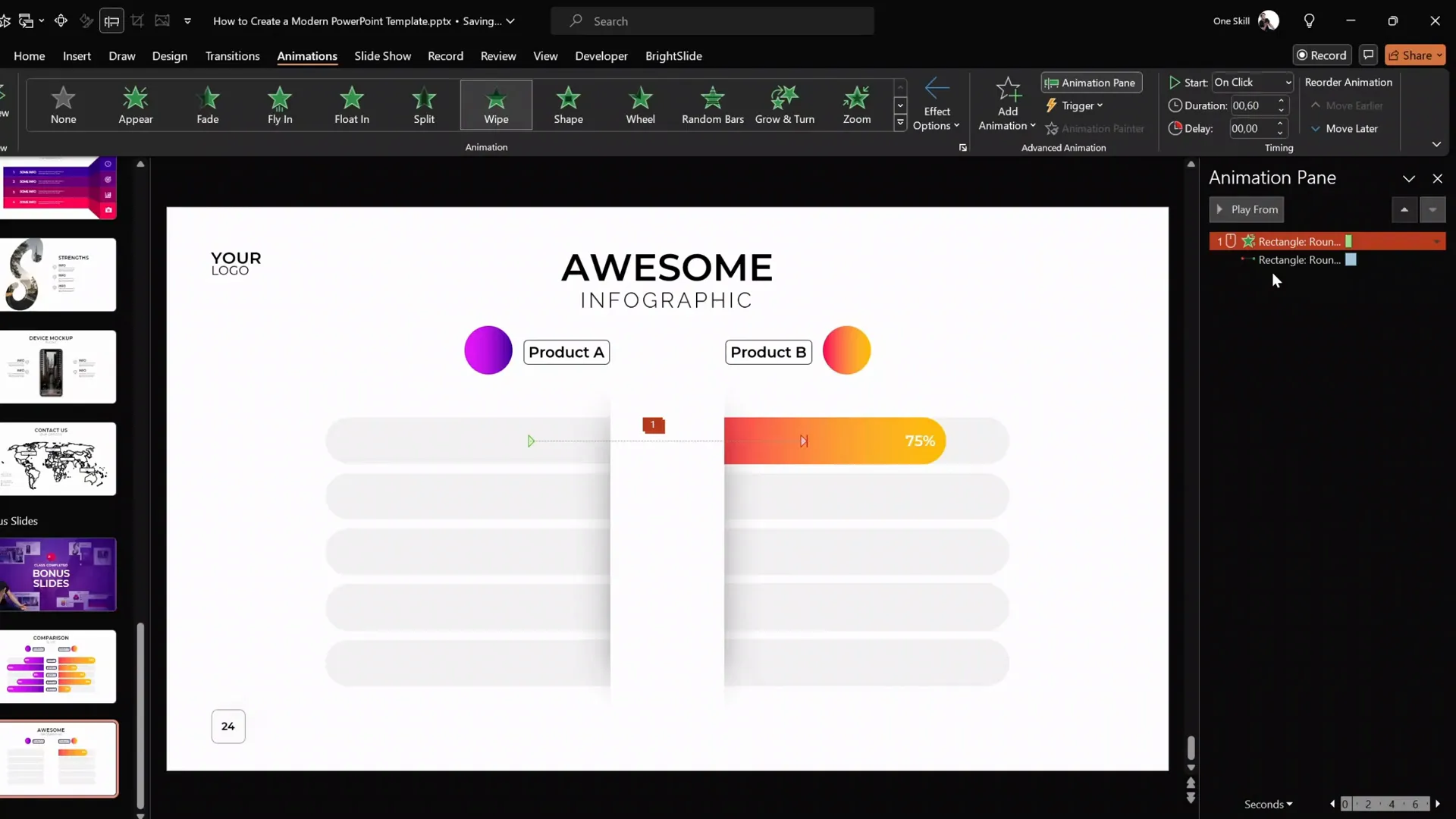Open the Share dropdown button
1456x819 pixels.
pyautogui.click(x=1415, y=55)
